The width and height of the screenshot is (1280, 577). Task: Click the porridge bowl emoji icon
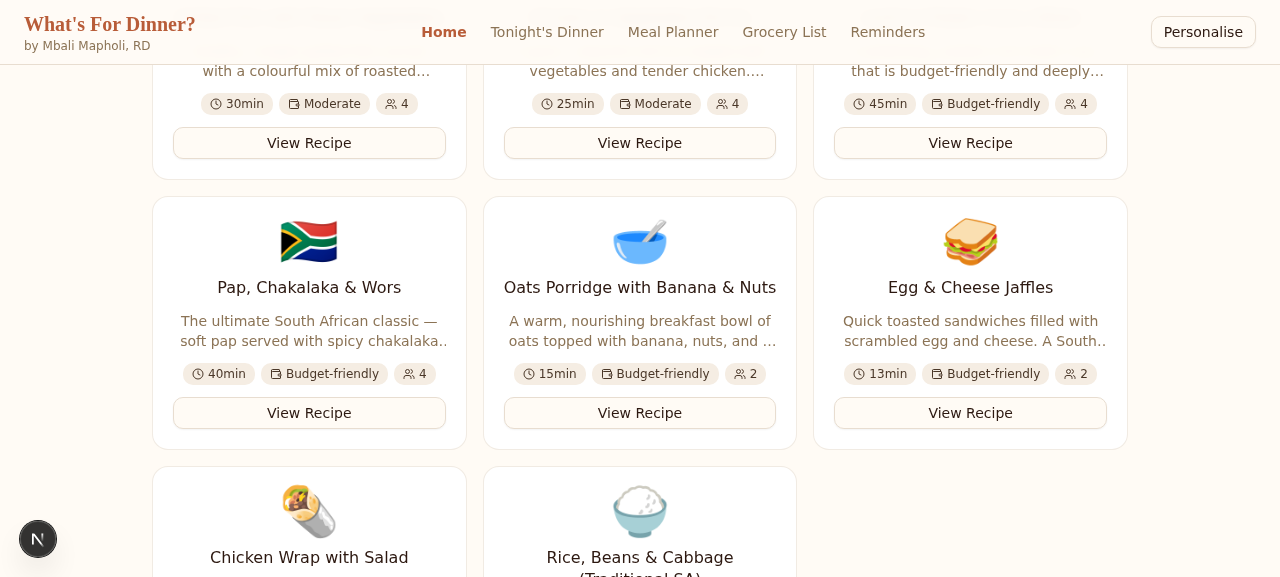640,242
